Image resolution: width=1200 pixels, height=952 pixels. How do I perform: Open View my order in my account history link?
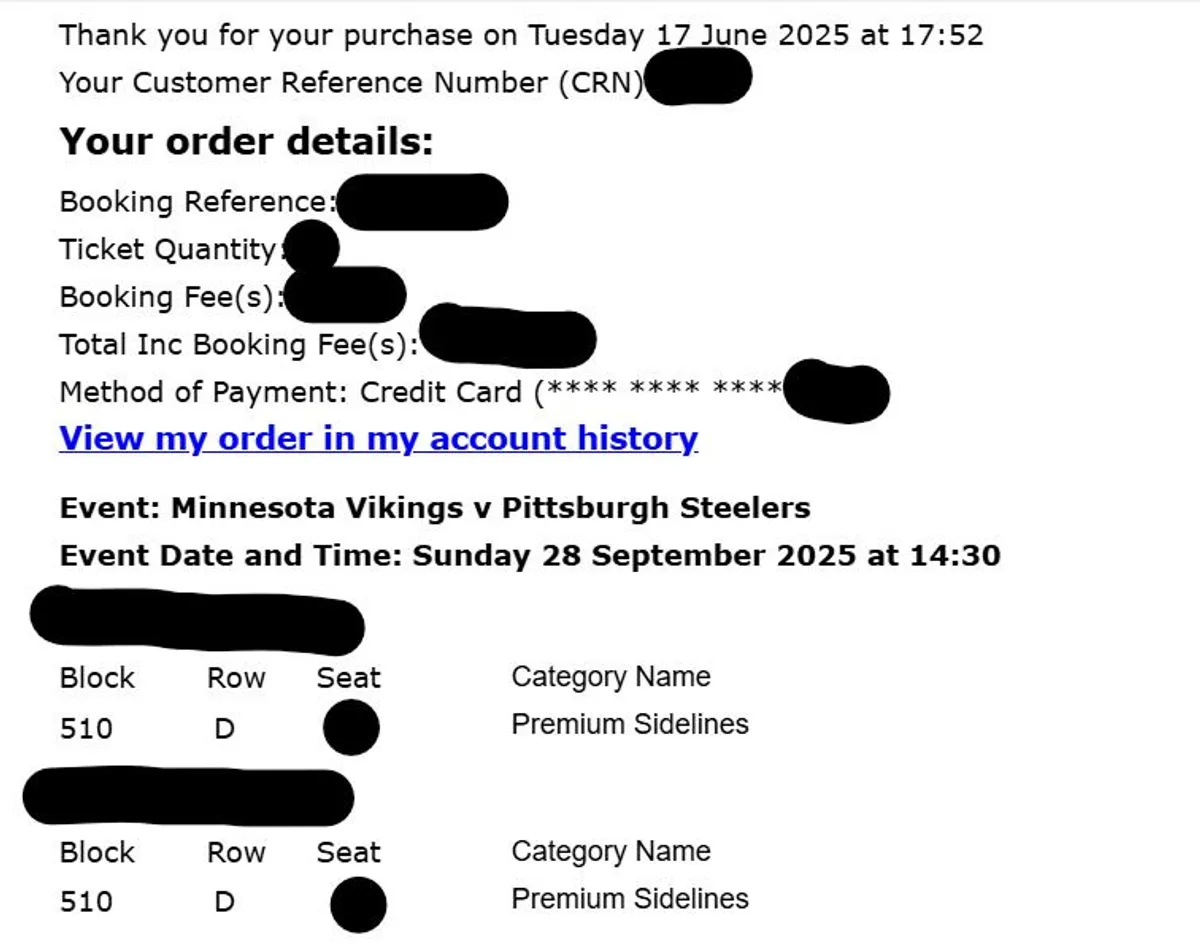(x=378, y=439)
